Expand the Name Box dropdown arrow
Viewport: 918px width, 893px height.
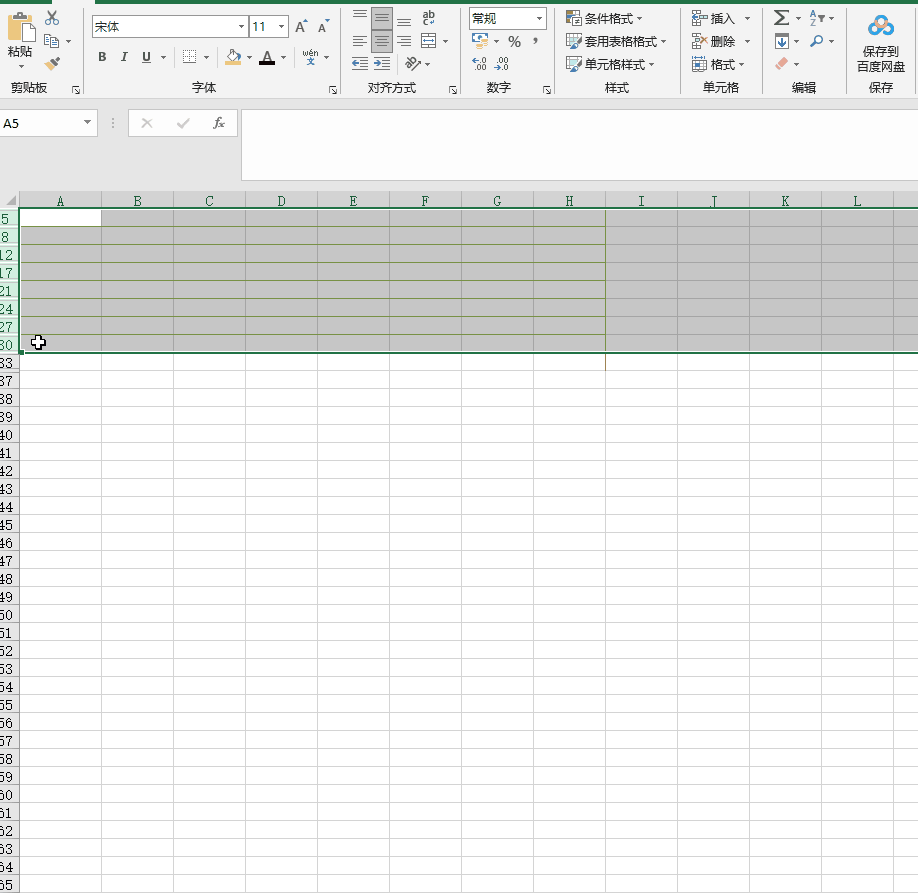[87, 122]
